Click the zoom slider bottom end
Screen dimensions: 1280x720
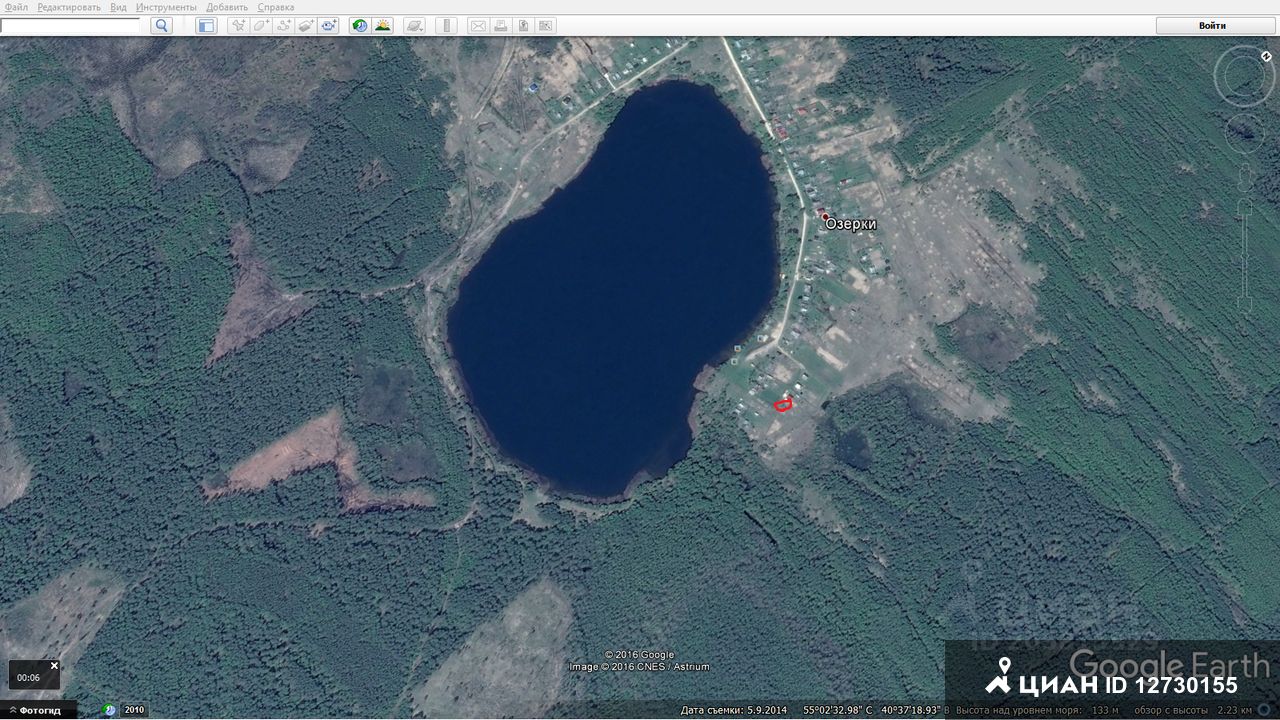(x=1245, y=302)
